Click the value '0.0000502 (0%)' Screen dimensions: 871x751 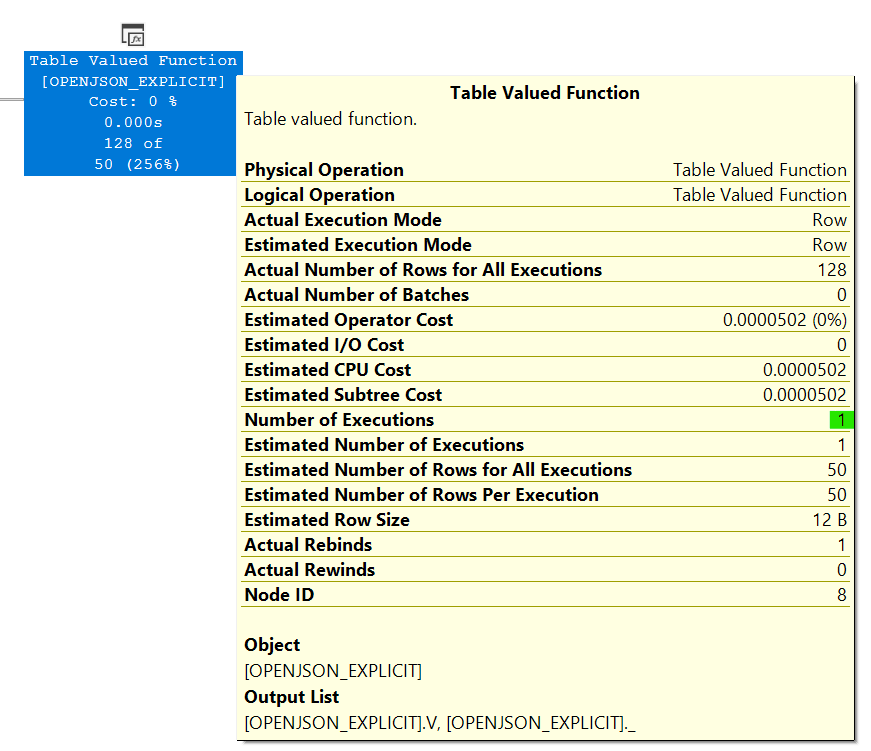pyautogui.click(x=784, y=320)
